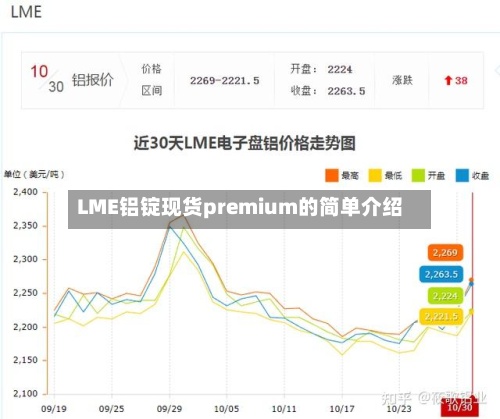Click the LME heading text
Image resolution: width=500 pixels, height=419 pixels.
(x=26, y=12)
